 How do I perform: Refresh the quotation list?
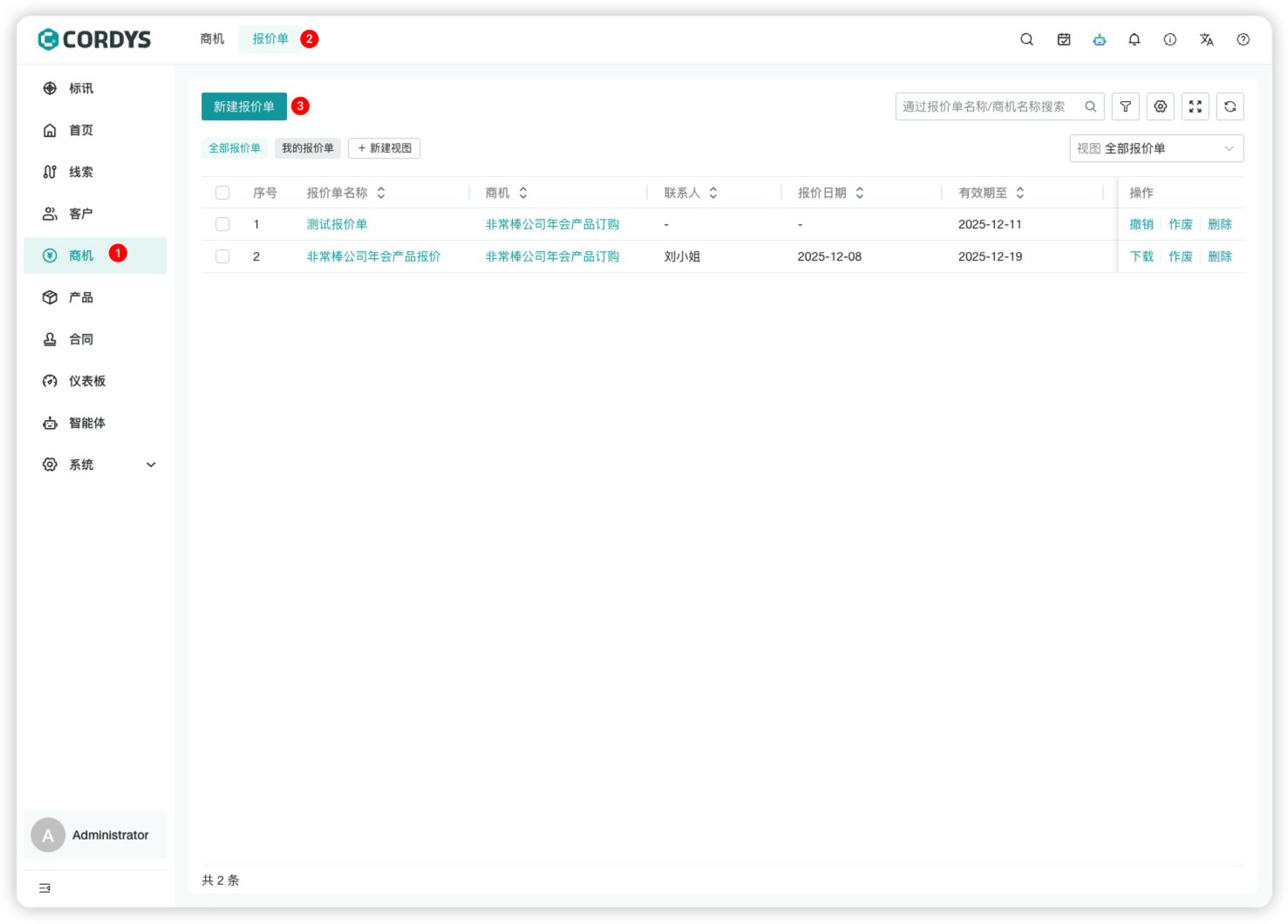click(1230, 106)
